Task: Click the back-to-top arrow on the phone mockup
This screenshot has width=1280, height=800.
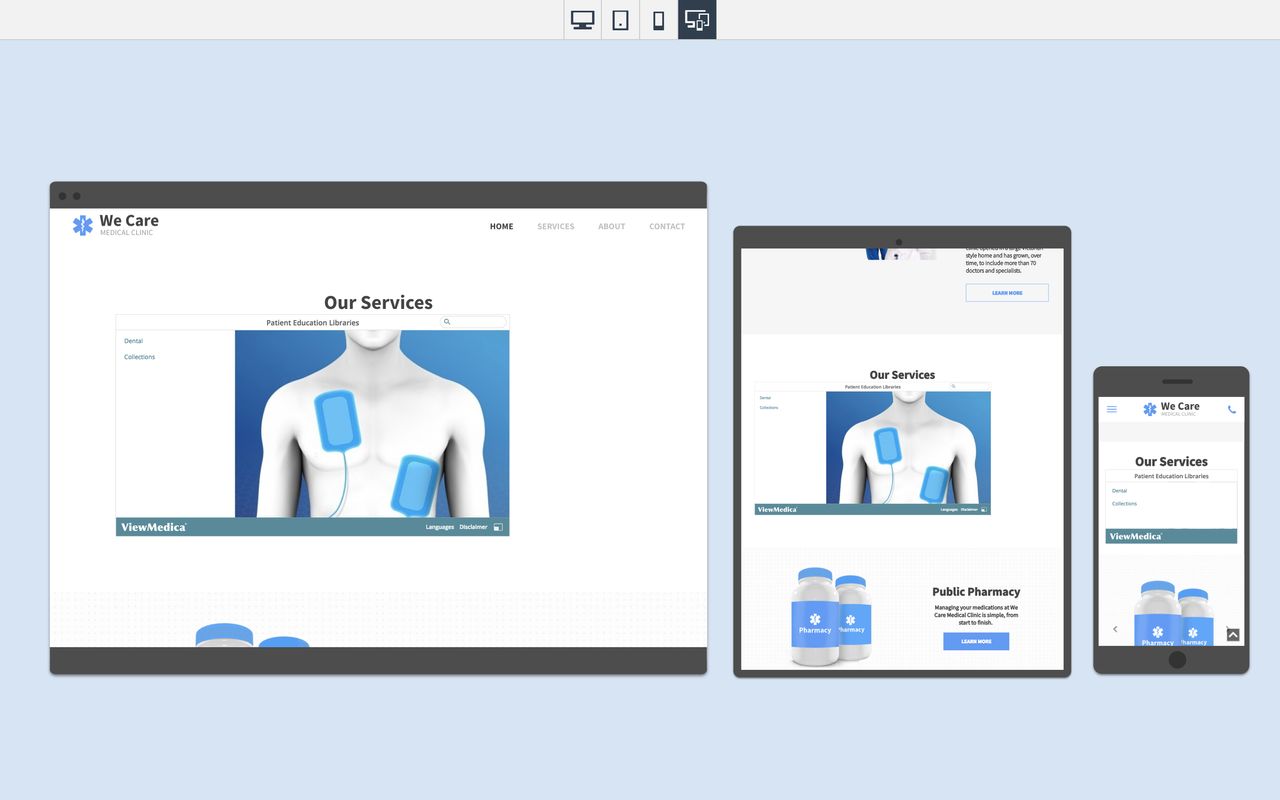Action: pyautogui.click(x=1233, y=634)
